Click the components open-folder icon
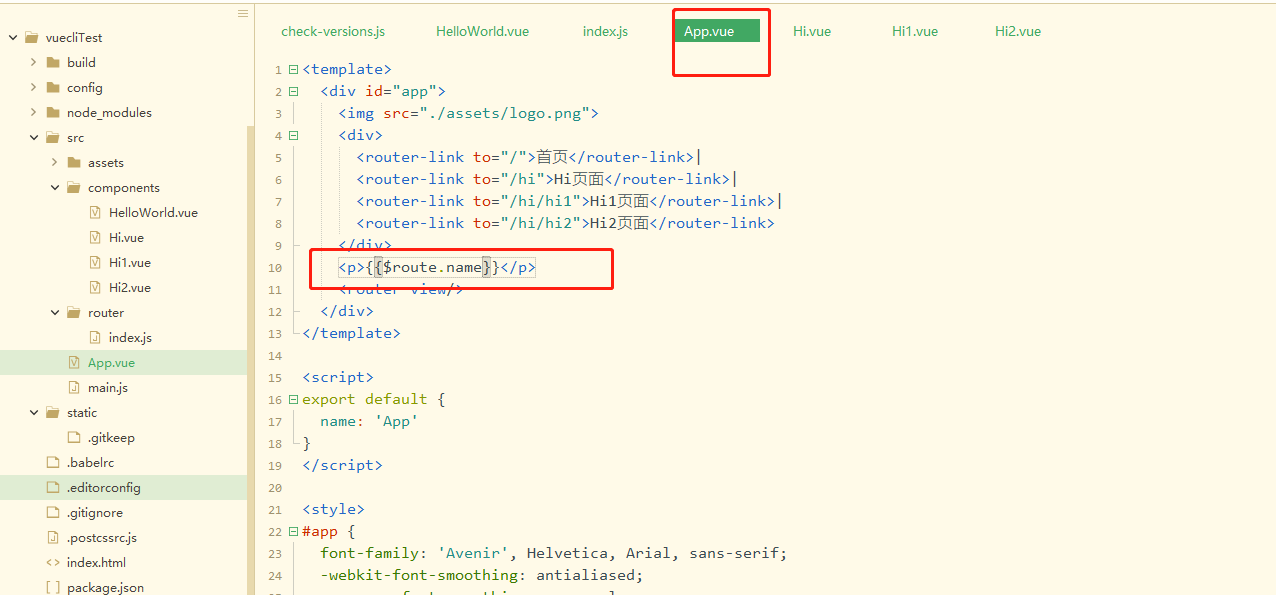The width and height of the screenshot is (1276, 595). (74, 188)
